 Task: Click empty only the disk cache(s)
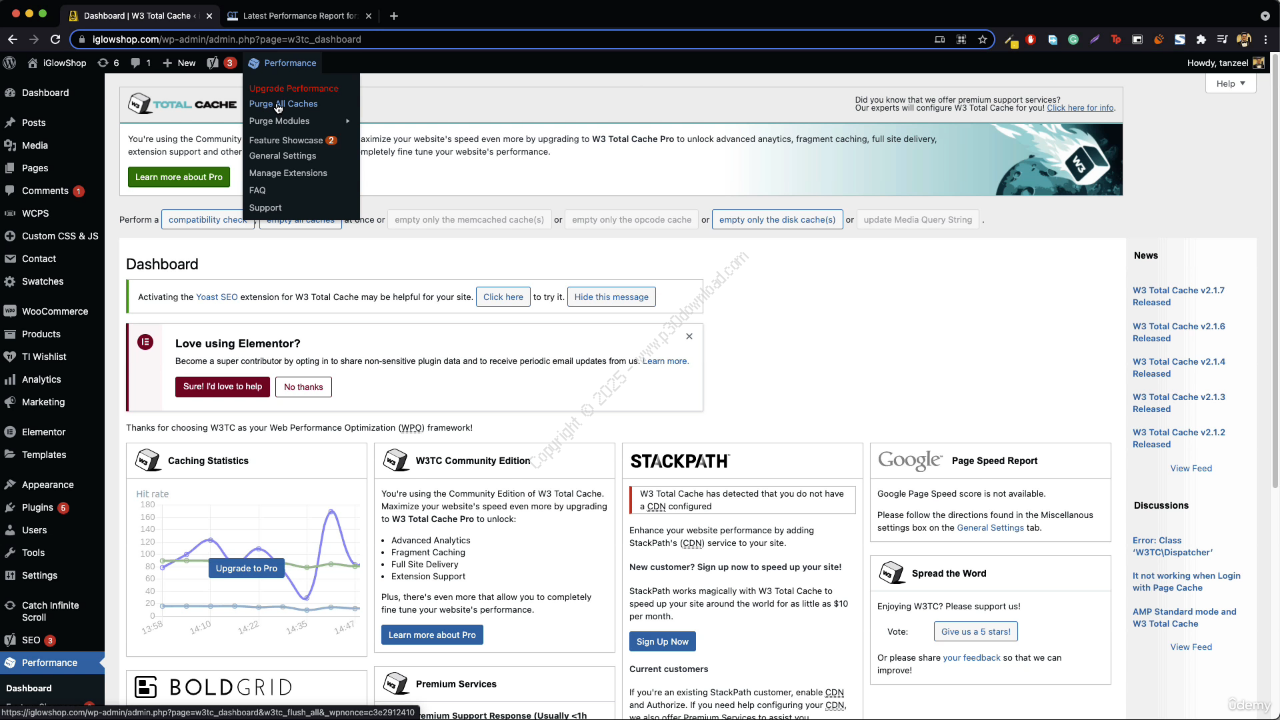tap(777, 220)
